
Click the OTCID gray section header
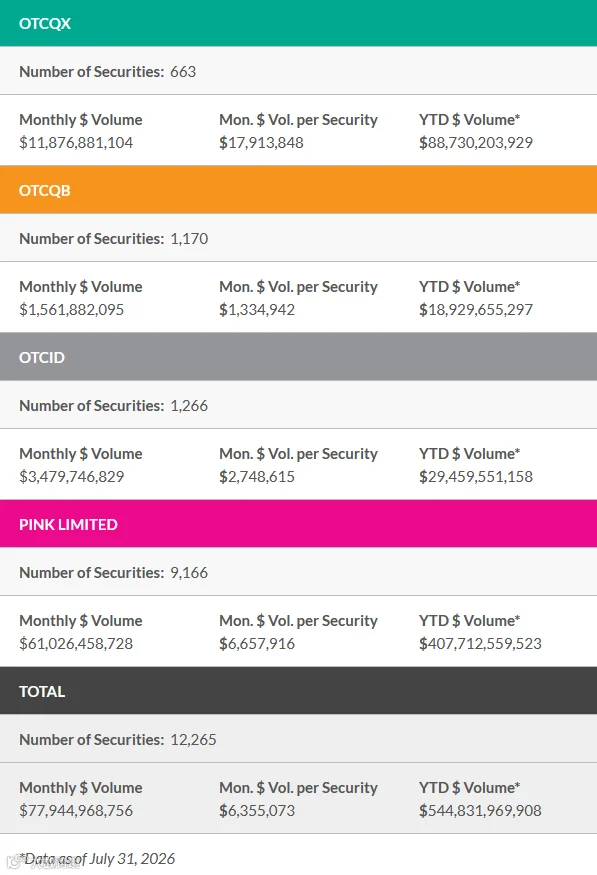[x=298, y=357]
